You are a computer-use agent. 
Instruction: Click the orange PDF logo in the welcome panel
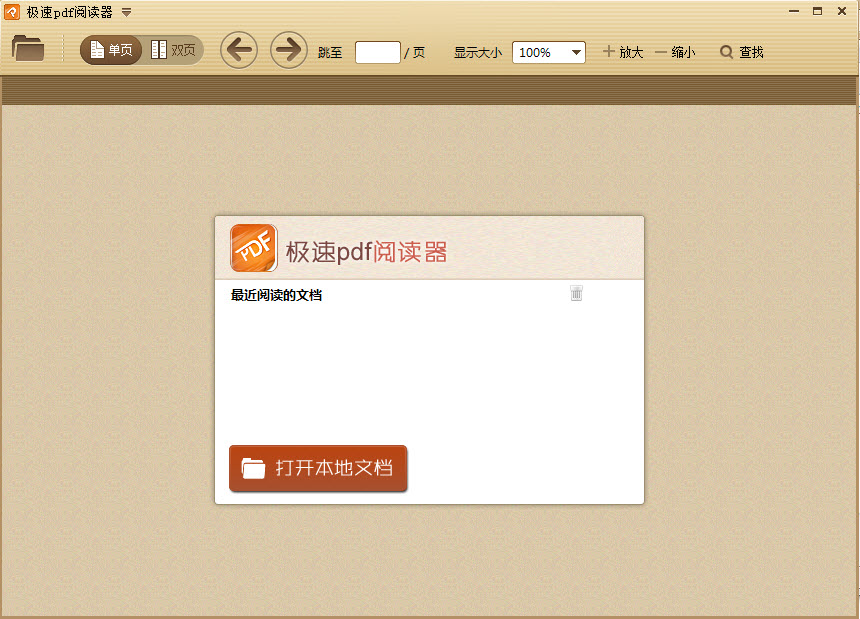[254, 248]
